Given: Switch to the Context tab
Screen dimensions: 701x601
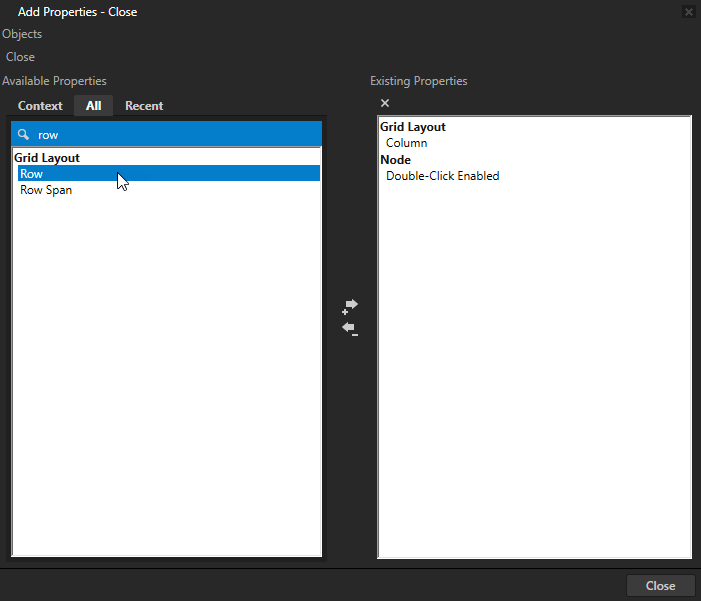Looking at the screenshot, I should pyautogui.click(x=40, y=106).
